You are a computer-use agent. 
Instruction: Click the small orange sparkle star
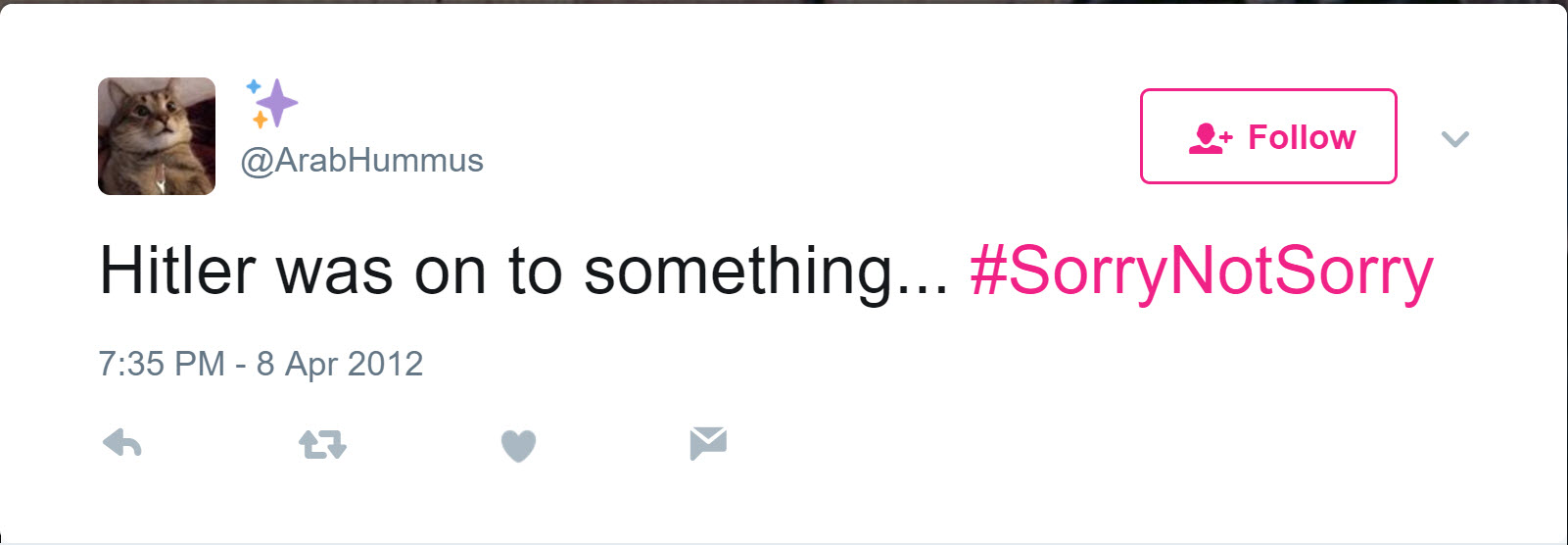260,120
